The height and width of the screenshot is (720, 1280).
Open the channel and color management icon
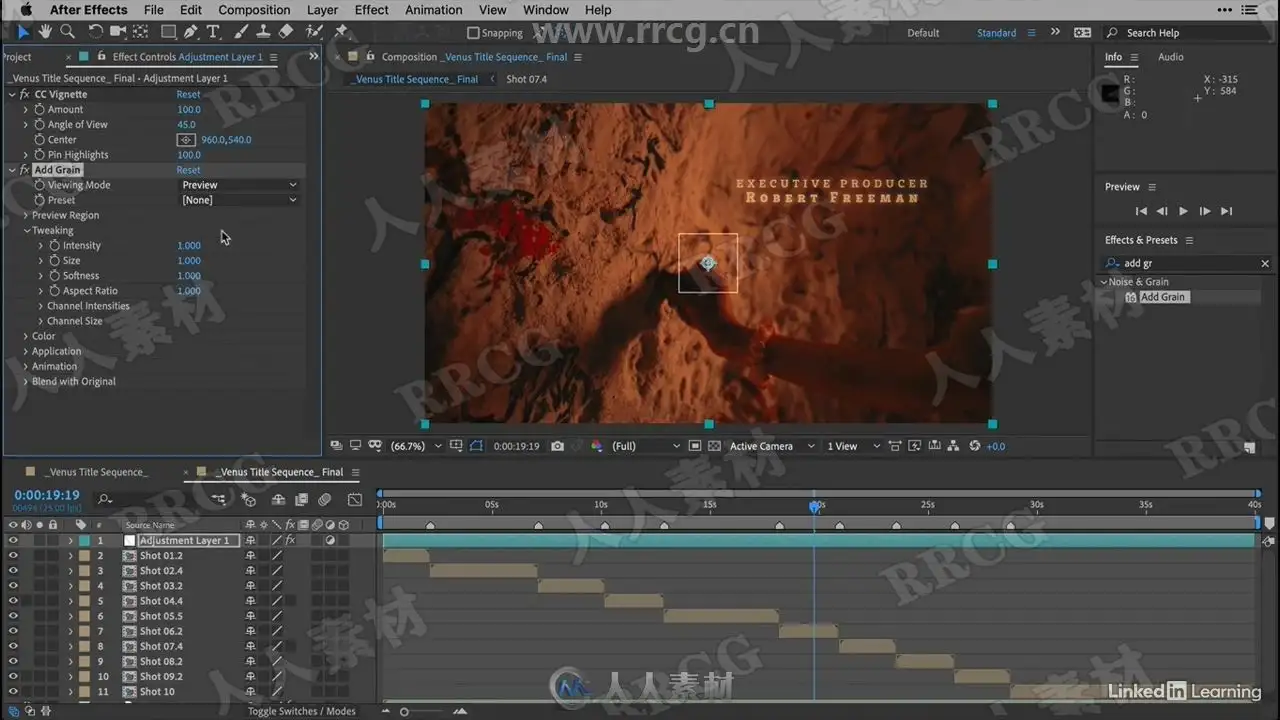point(597,446)
